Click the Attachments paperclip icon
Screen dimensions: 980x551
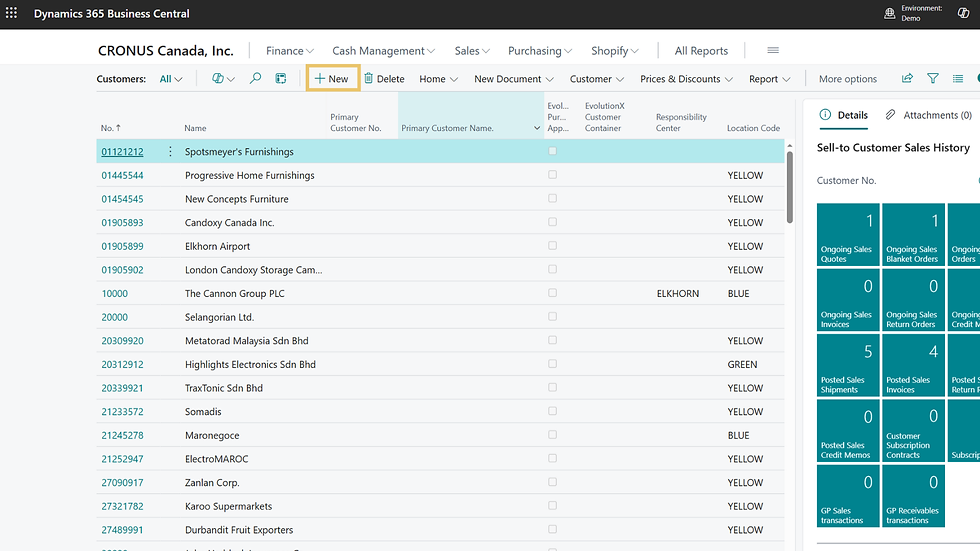click(x=890, y=114)
